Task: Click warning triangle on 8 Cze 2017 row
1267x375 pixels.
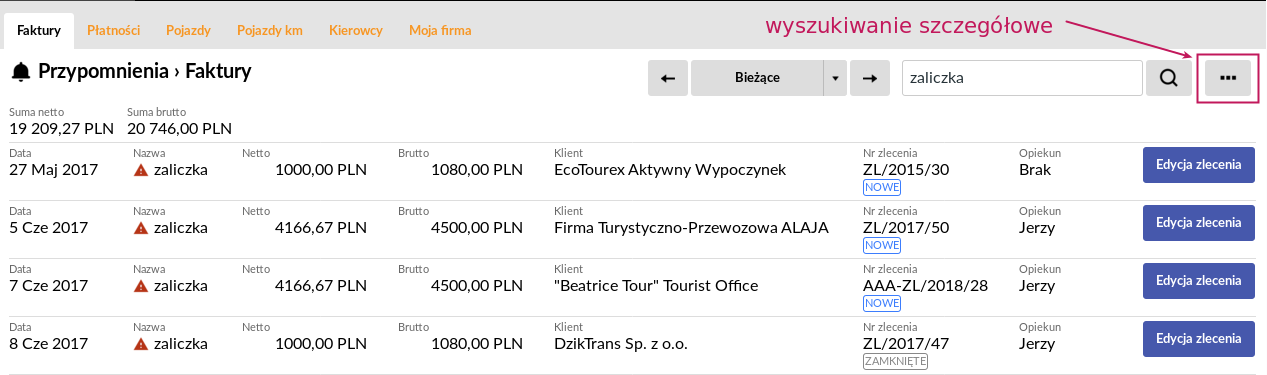Action: pos(141,344)
